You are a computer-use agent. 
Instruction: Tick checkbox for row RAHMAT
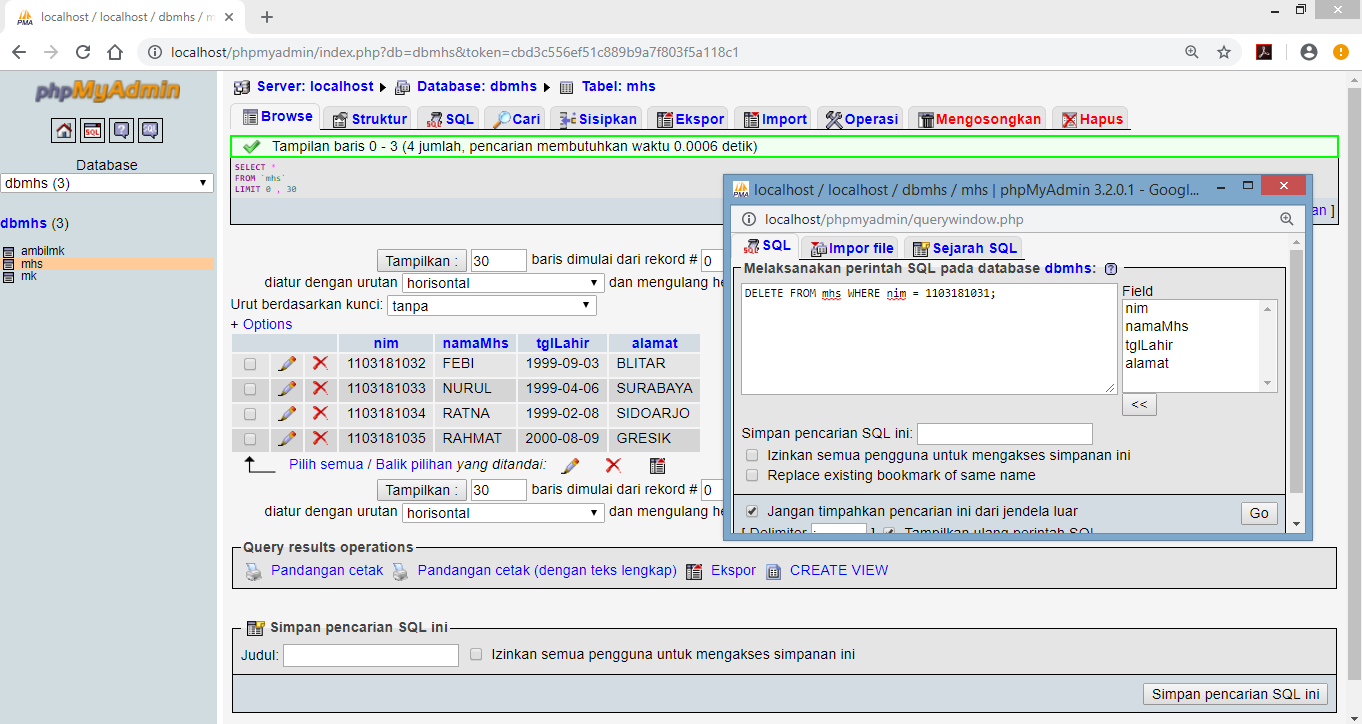coord(250,439)
